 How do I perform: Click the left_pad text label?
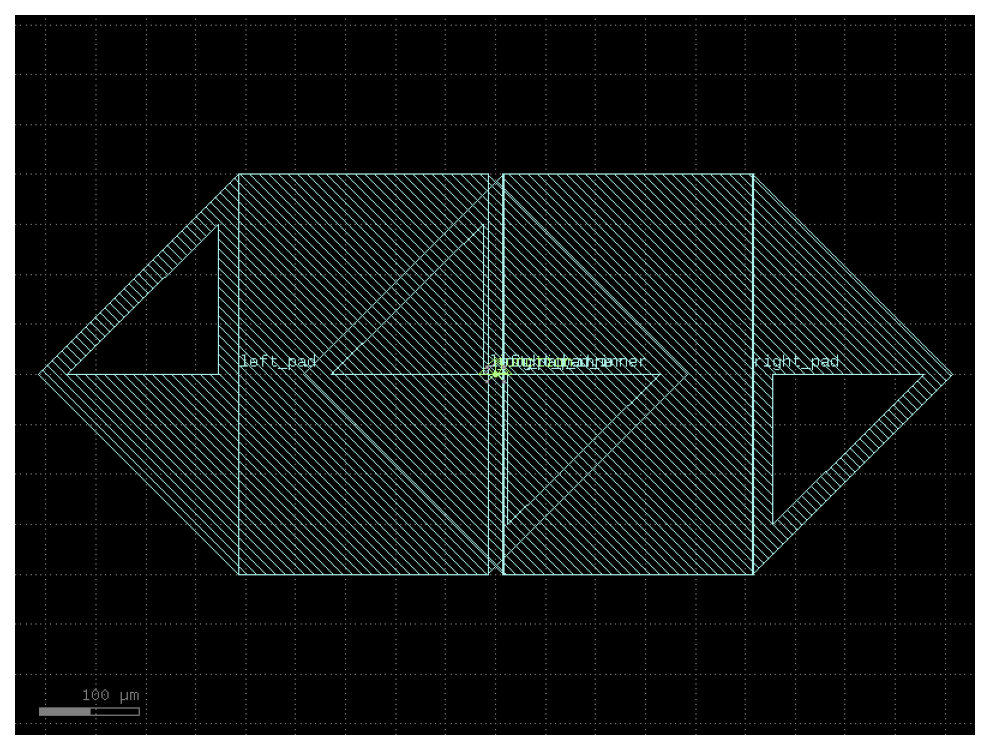pyautogui.click(x=278, y=361)
